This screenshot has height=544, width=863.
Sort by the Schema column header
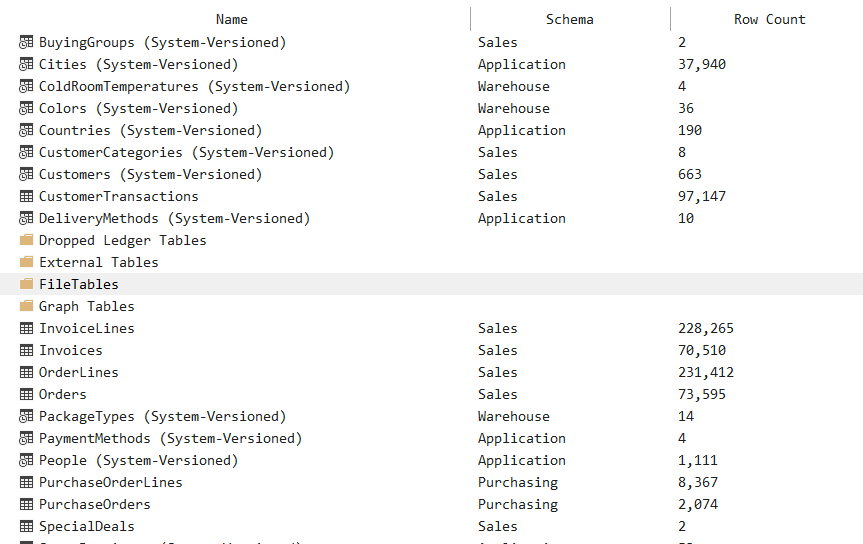570,19
